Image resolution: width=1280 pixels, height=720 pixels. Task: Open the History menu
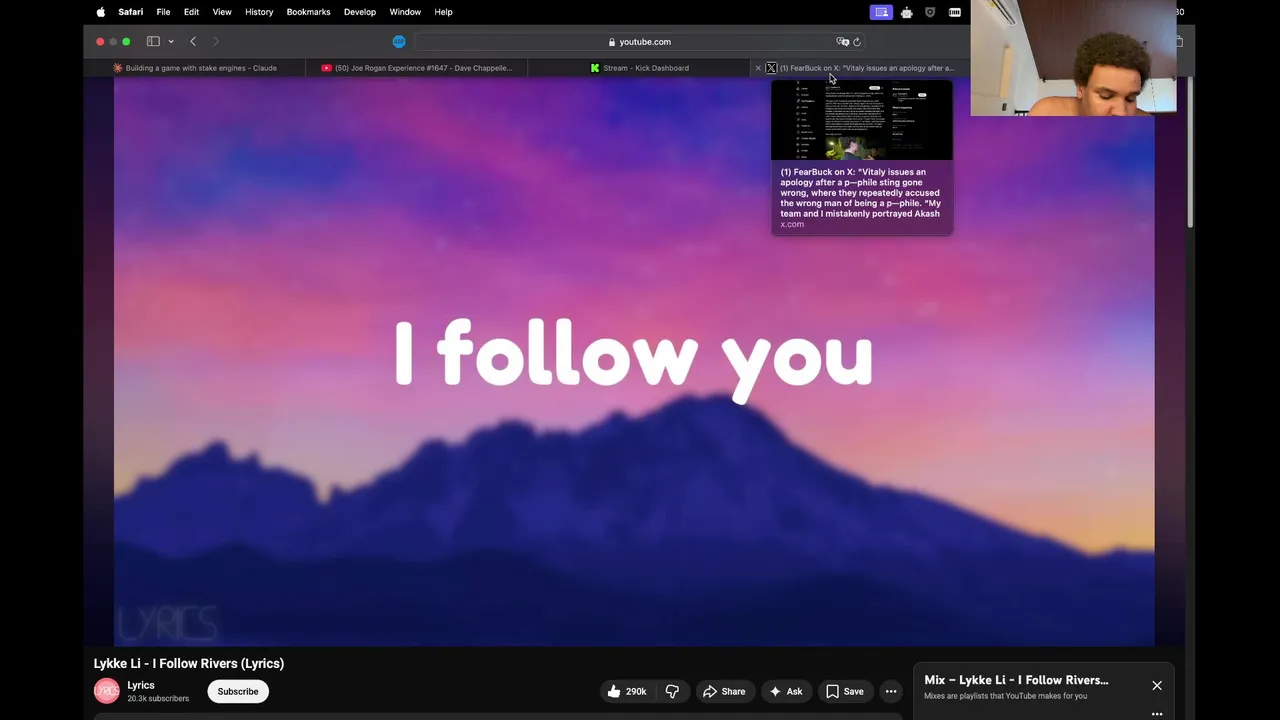259,12
